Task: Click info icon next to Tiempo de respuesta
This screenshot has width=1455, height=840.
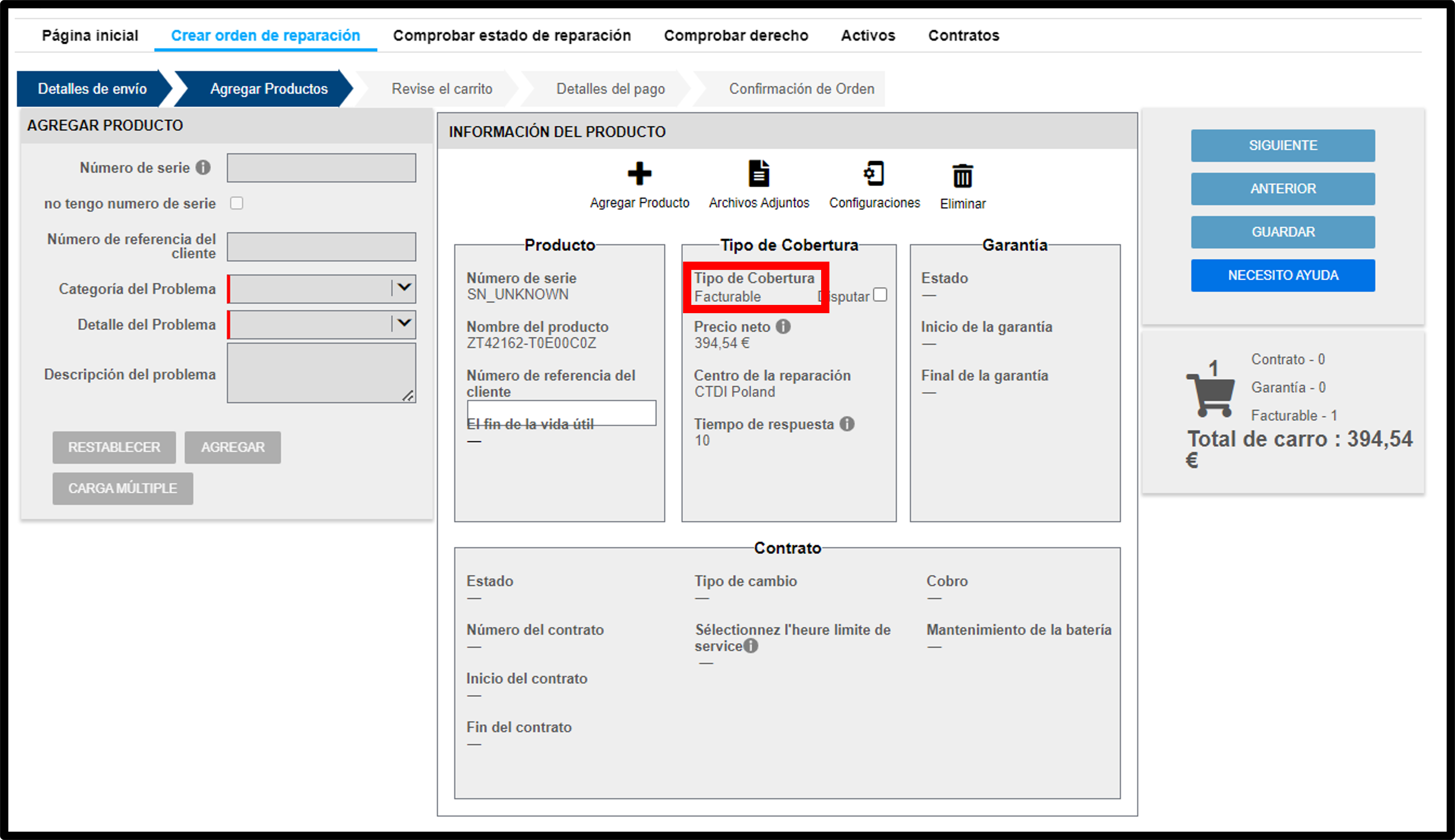Action: [x=847, y=424]
